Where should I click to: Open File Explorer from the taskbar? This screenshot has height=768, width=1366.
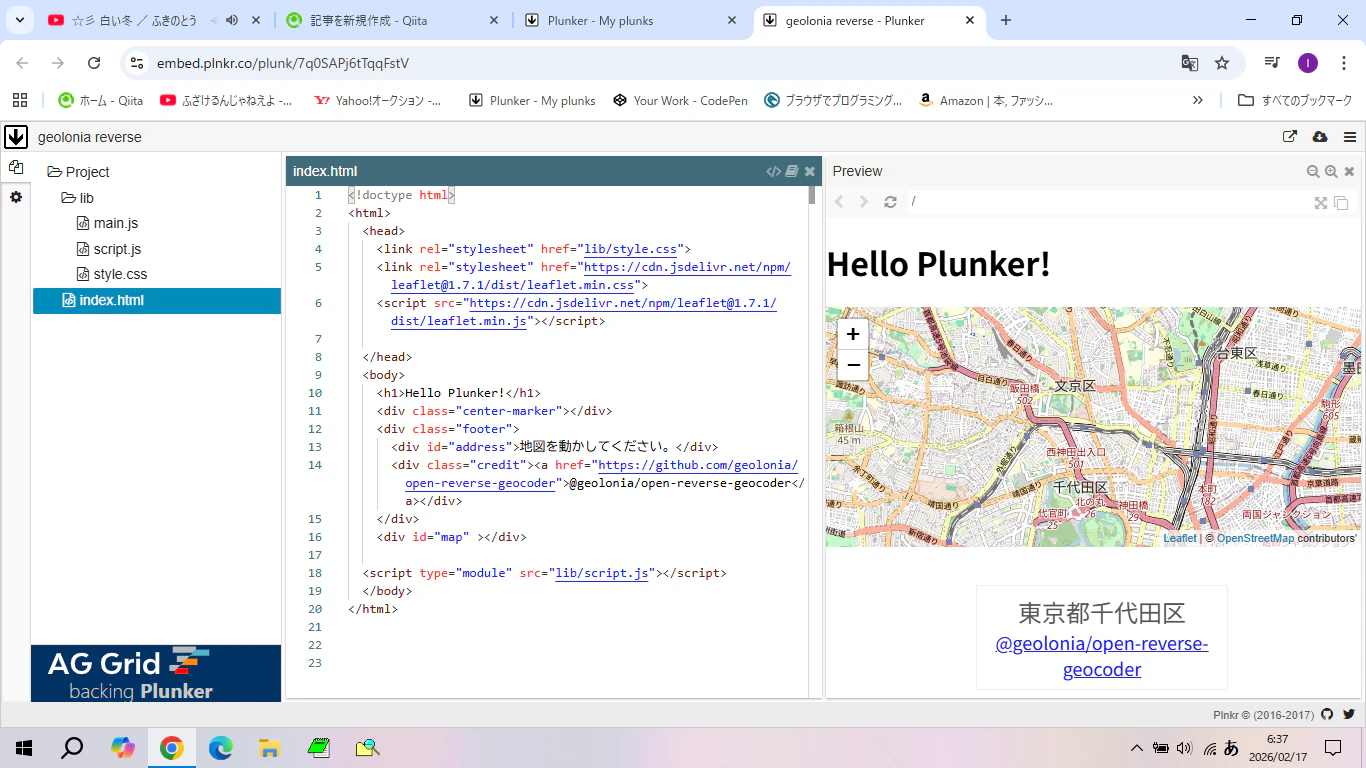click(x=269, y=747)
